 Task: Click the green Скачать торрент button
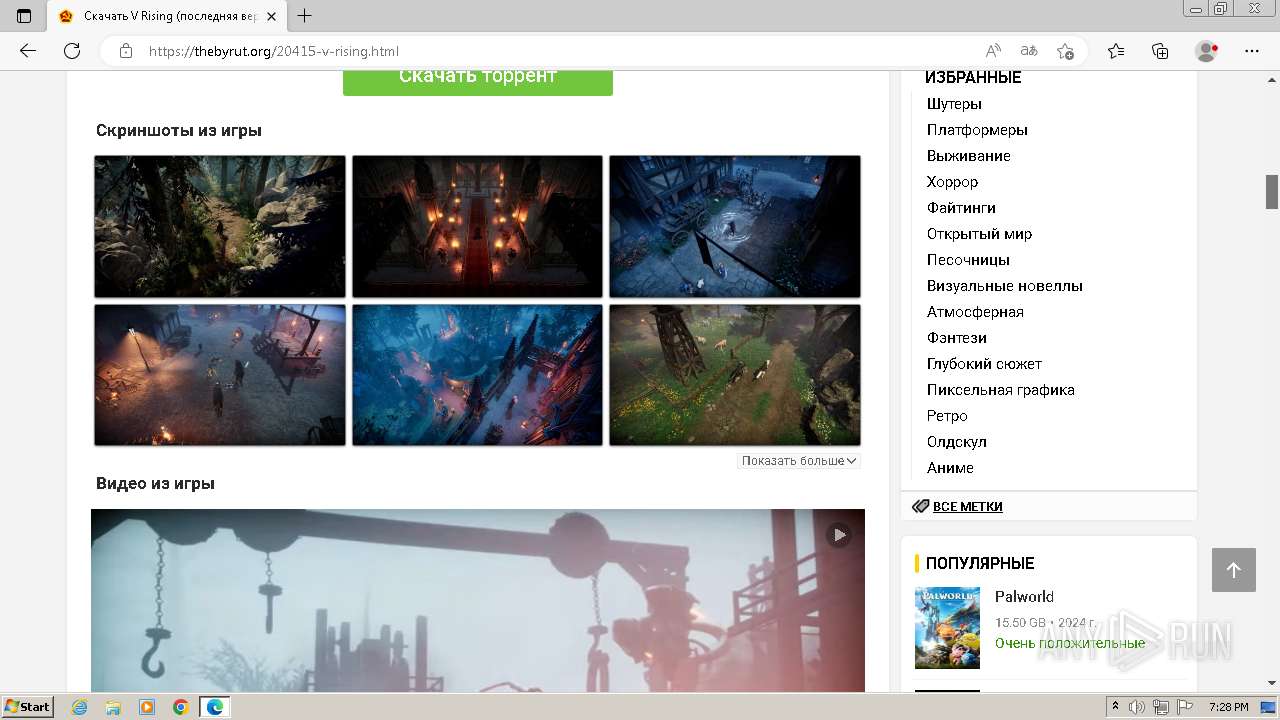click(x=478, y=80)
